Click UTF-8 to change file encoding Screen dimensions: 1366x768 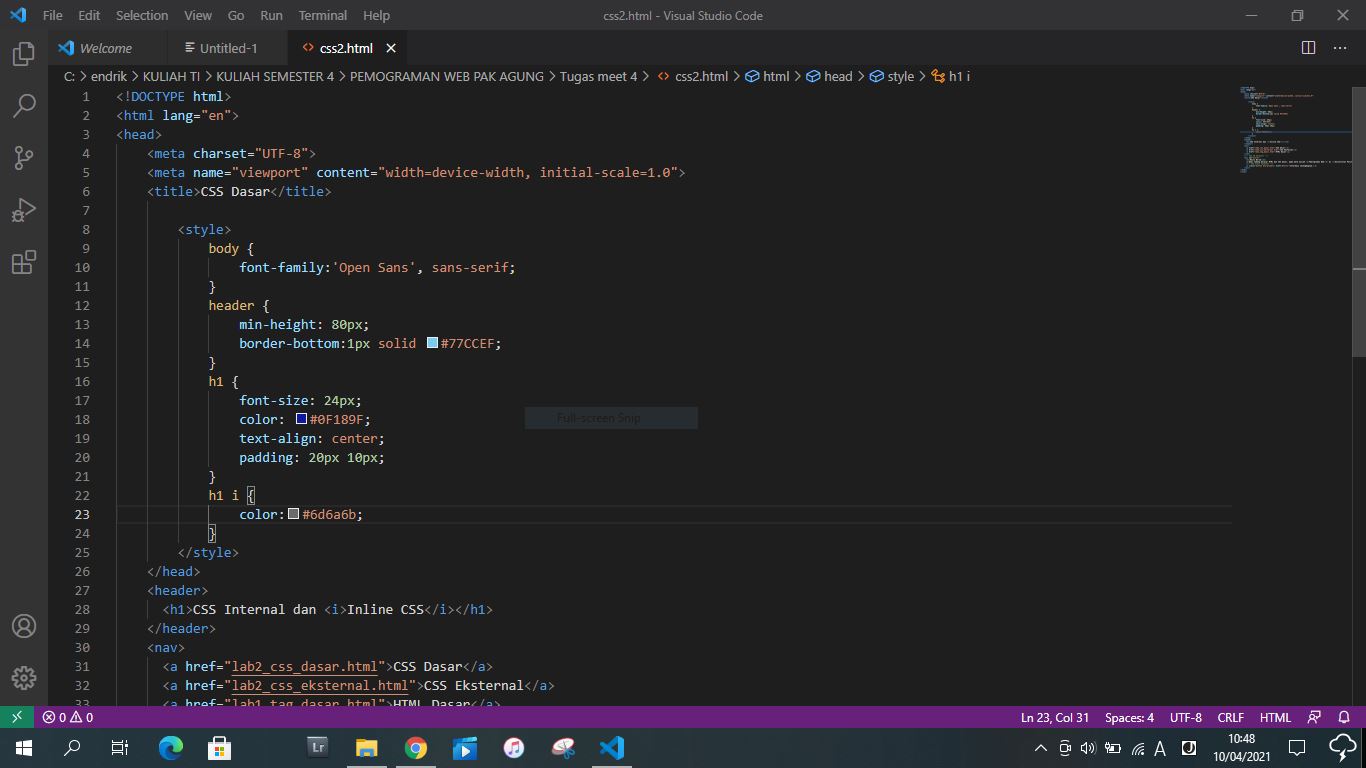[x=1185, y=717]
